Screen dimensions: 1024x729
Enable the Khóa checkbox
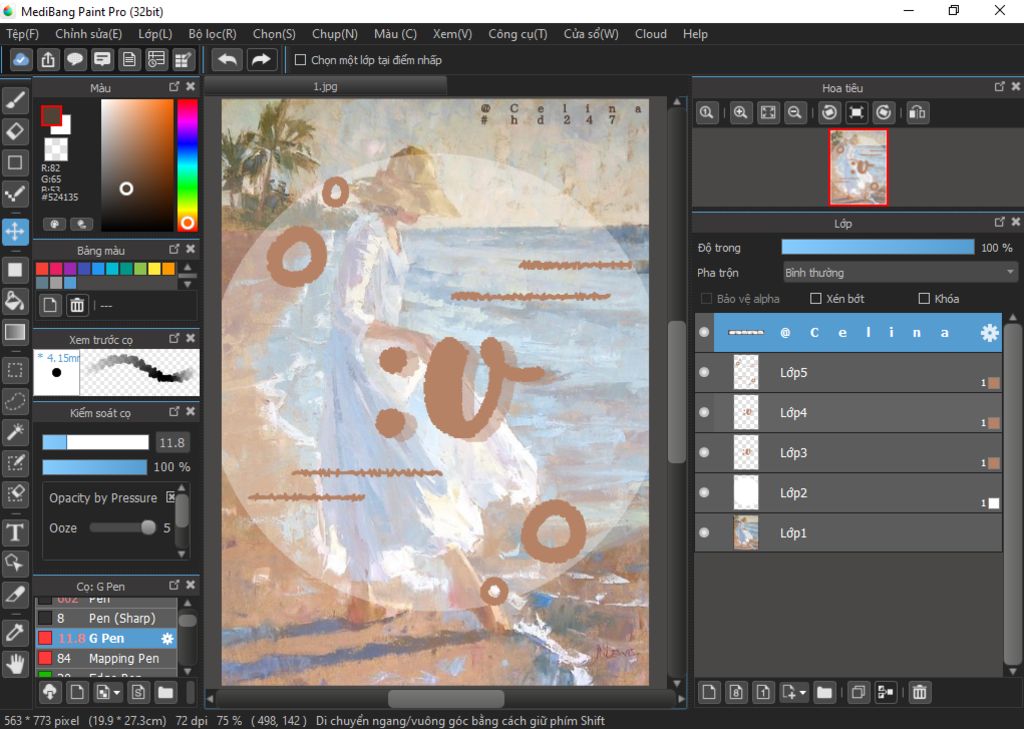click(924, 299)
